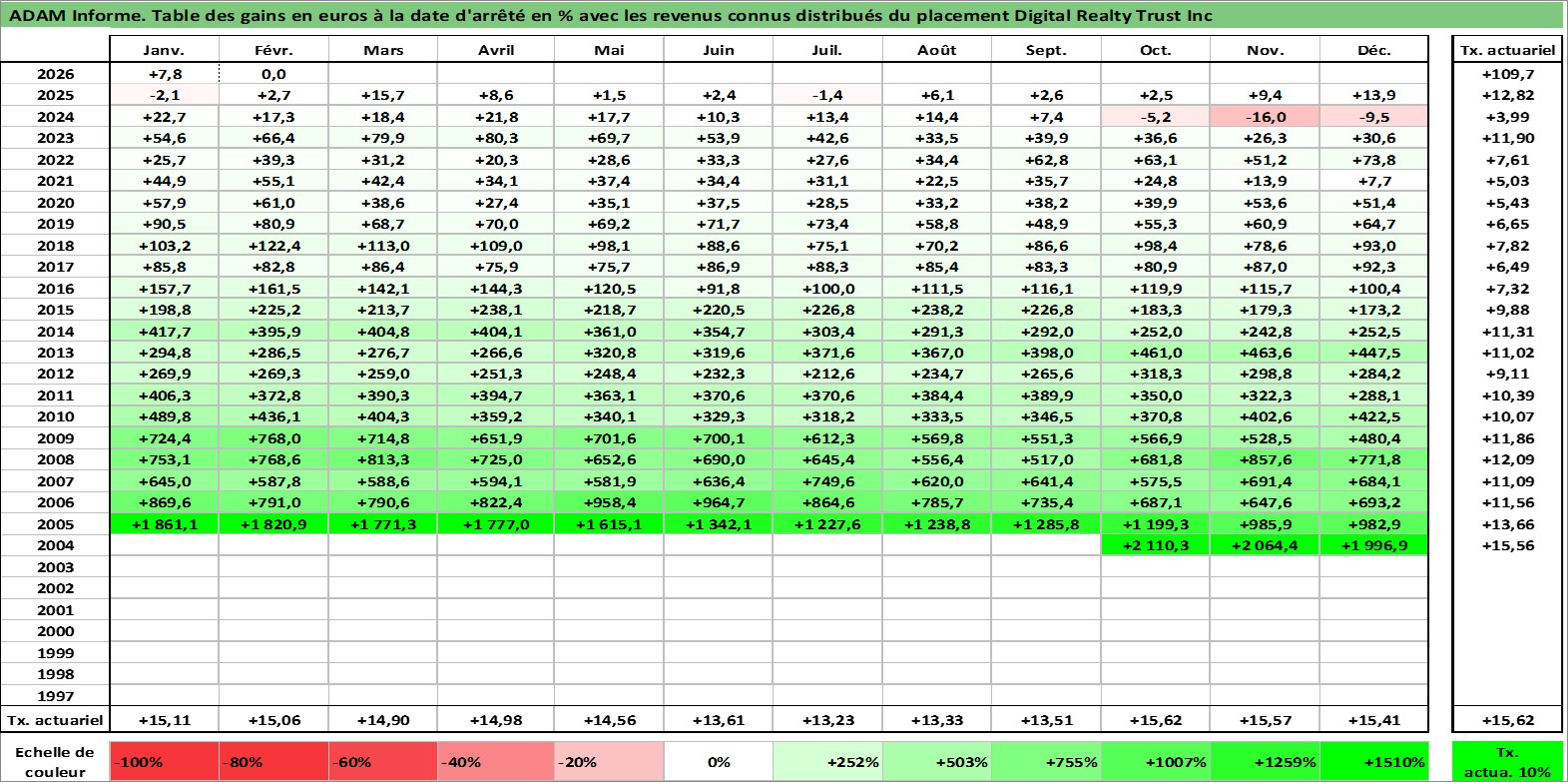1568x782 pixels.
Task: Click the -16,0 cell for November 2024
Action: [1265, 117]
